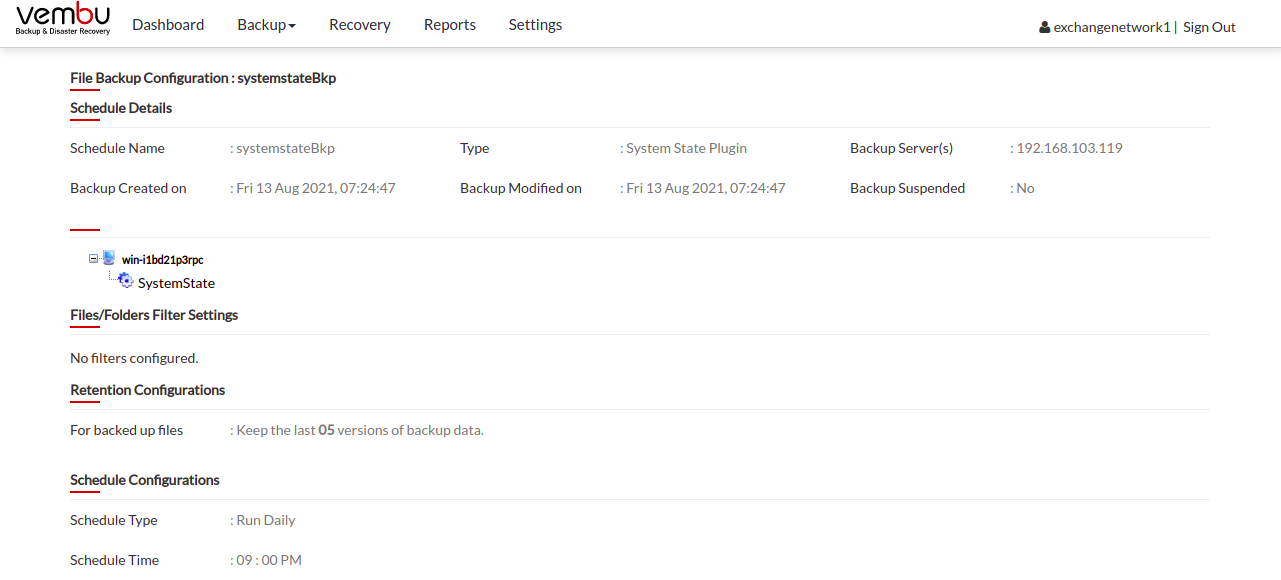This screenshot has height=580, width=1281.
Task: Click the Retention Configurations heading
Action: tap(148, 390)
